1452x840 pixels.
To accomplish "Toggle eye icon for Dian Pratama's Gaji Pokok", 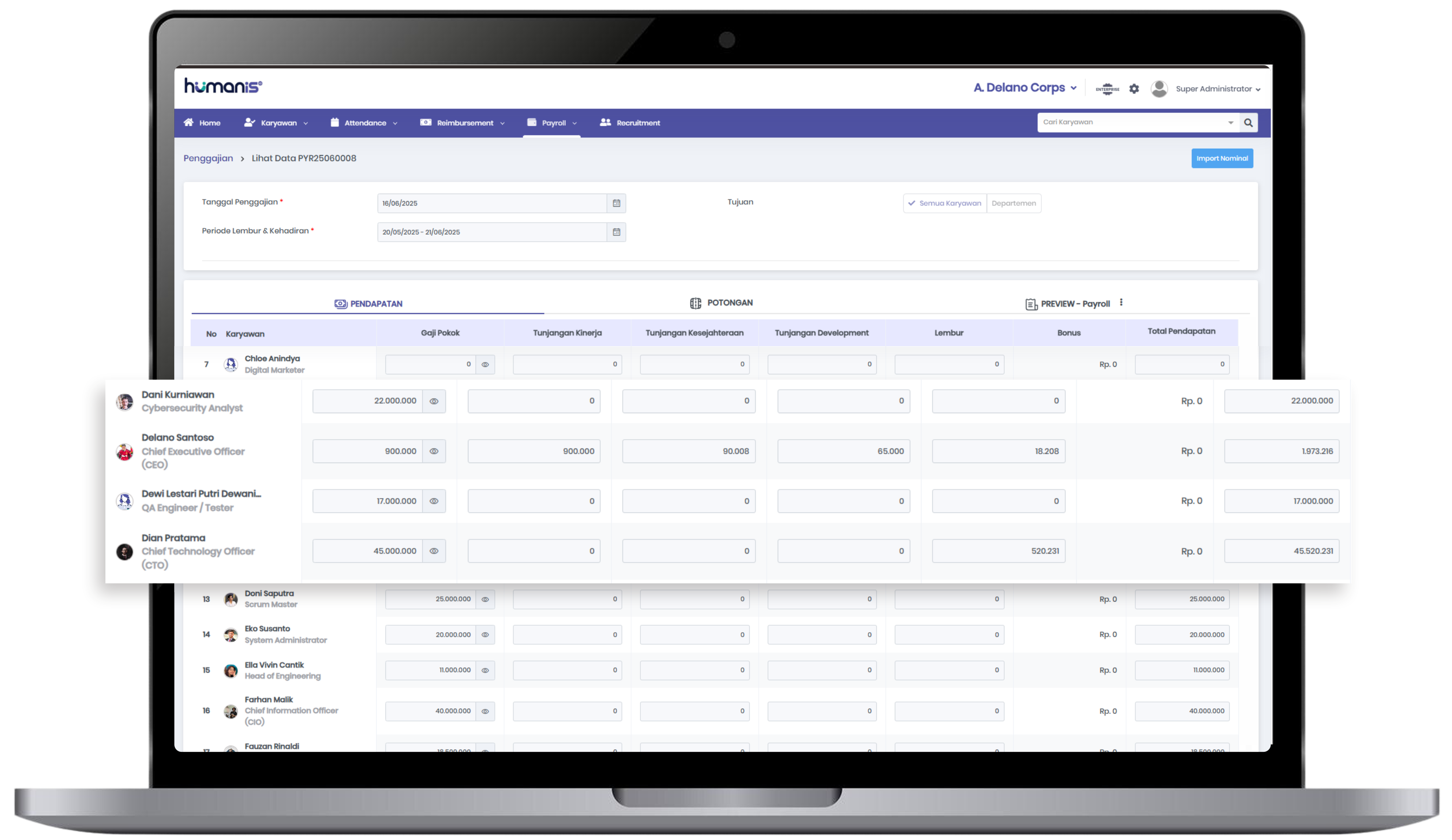I will click(x=434, y=551).
